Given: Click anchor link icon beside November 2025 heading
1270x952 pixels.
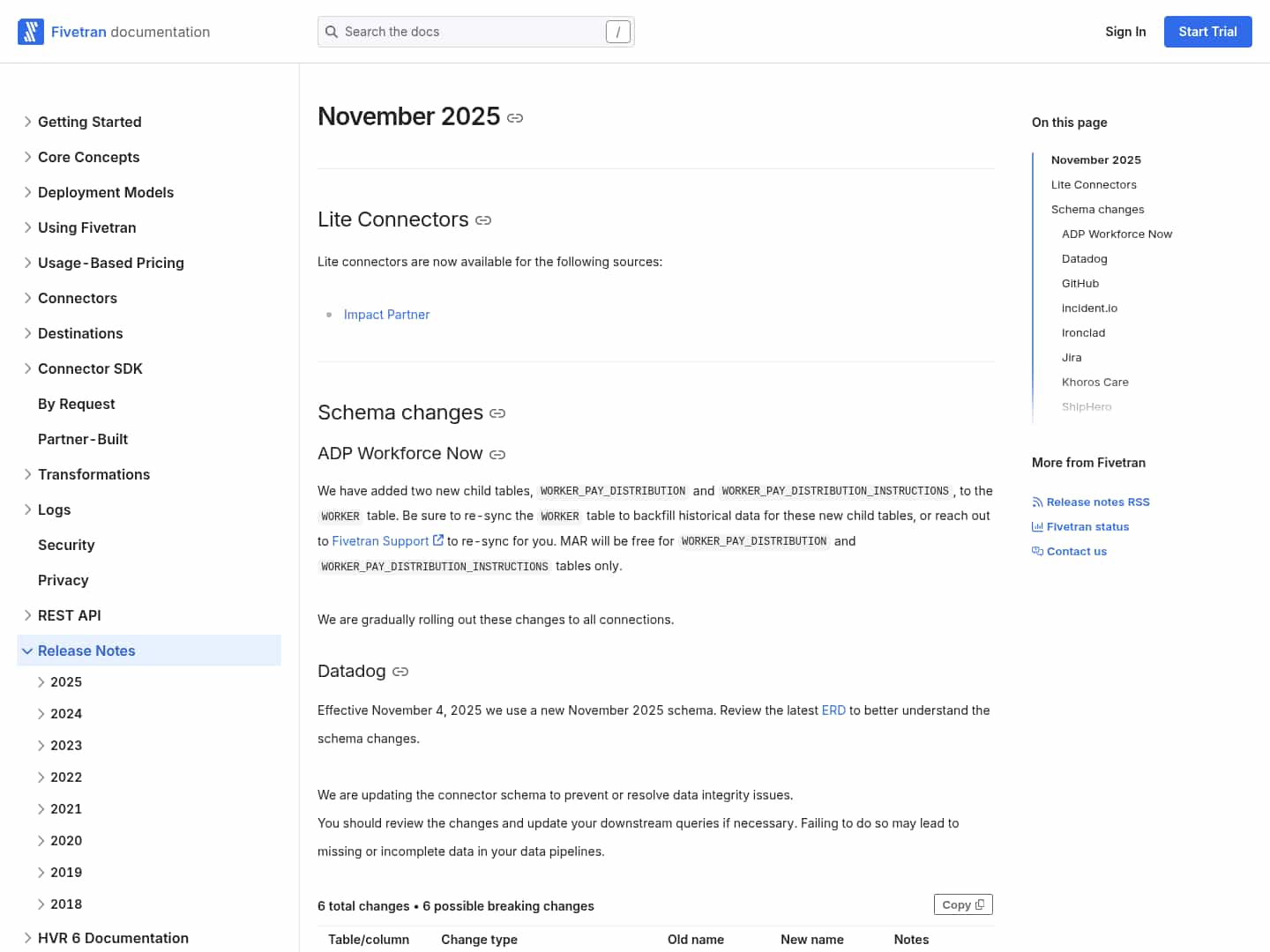Looking at the screenshot, I should click(515, 118).
